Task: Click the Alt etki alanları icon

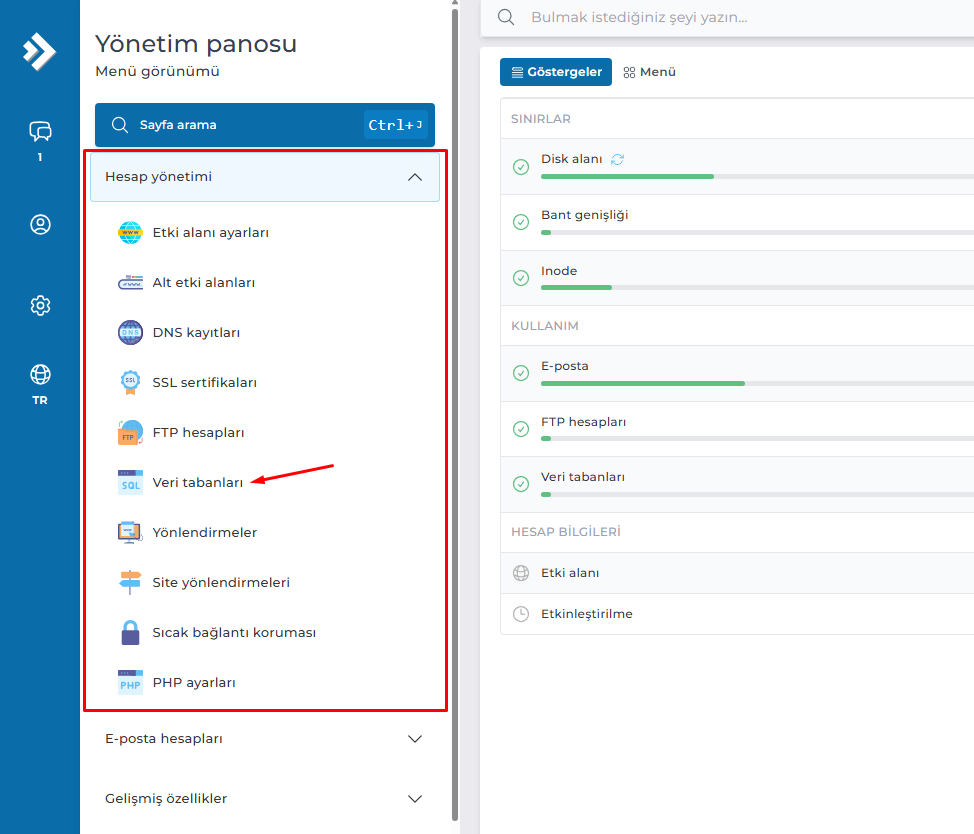Action: pos(130,283)
